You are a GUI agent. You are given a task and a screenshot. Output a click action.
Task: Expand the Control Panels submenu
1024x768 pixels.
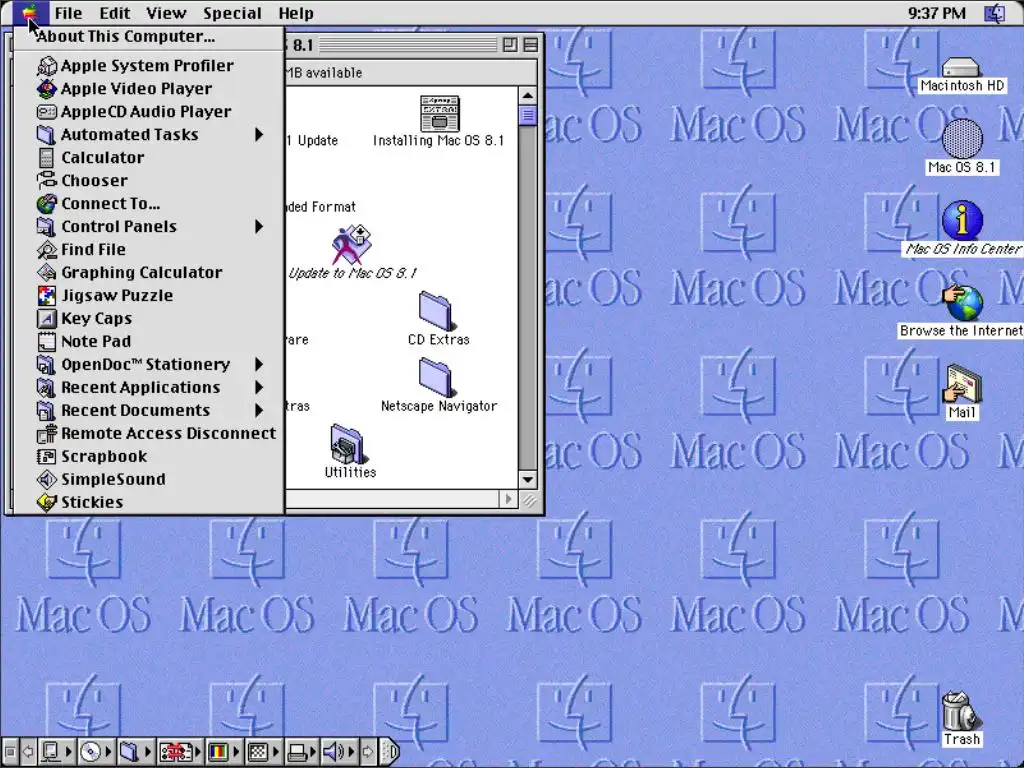click(149, 227)
